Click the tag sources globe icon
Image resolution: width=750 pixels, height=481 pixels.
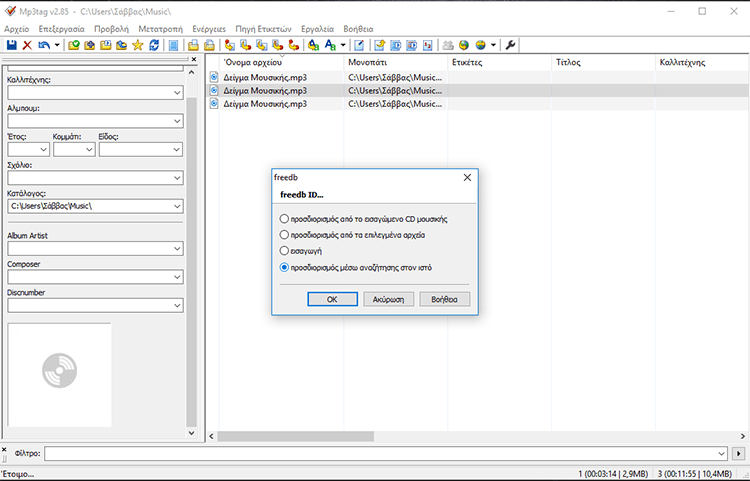click(x=480, y=45)
